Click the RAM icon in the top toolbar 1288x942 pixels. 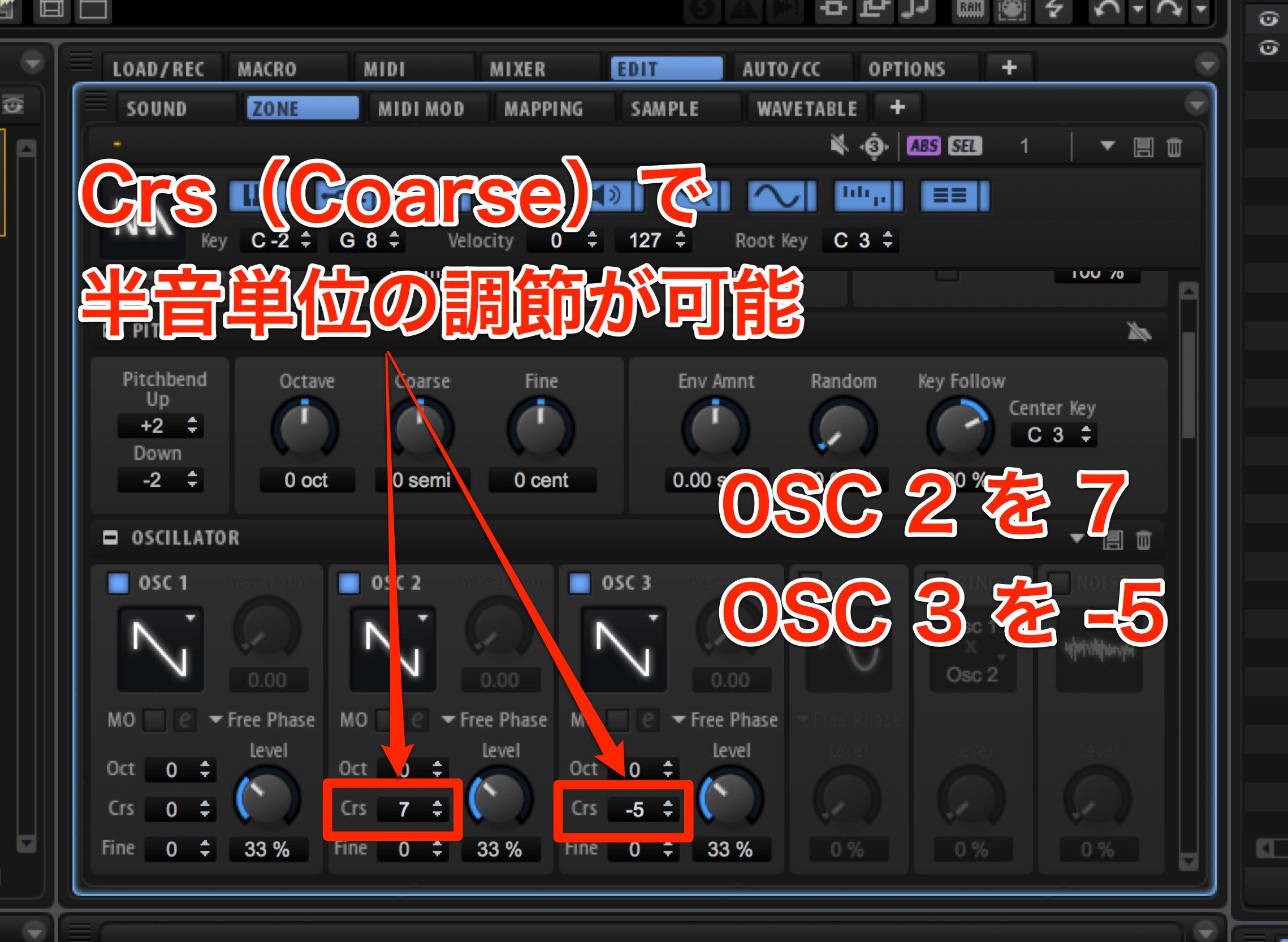[970, 9]
